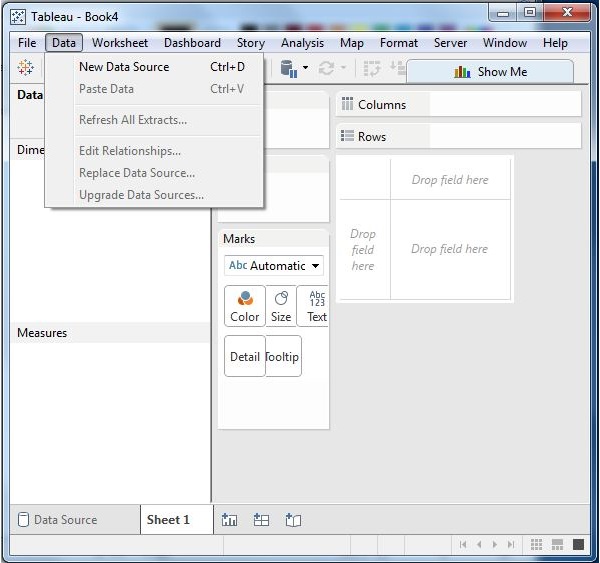Image resolution: width=600 pixels, height=563 pixels.
Task: Click the Tableau start page logo icon
Action: click(25, 68)
